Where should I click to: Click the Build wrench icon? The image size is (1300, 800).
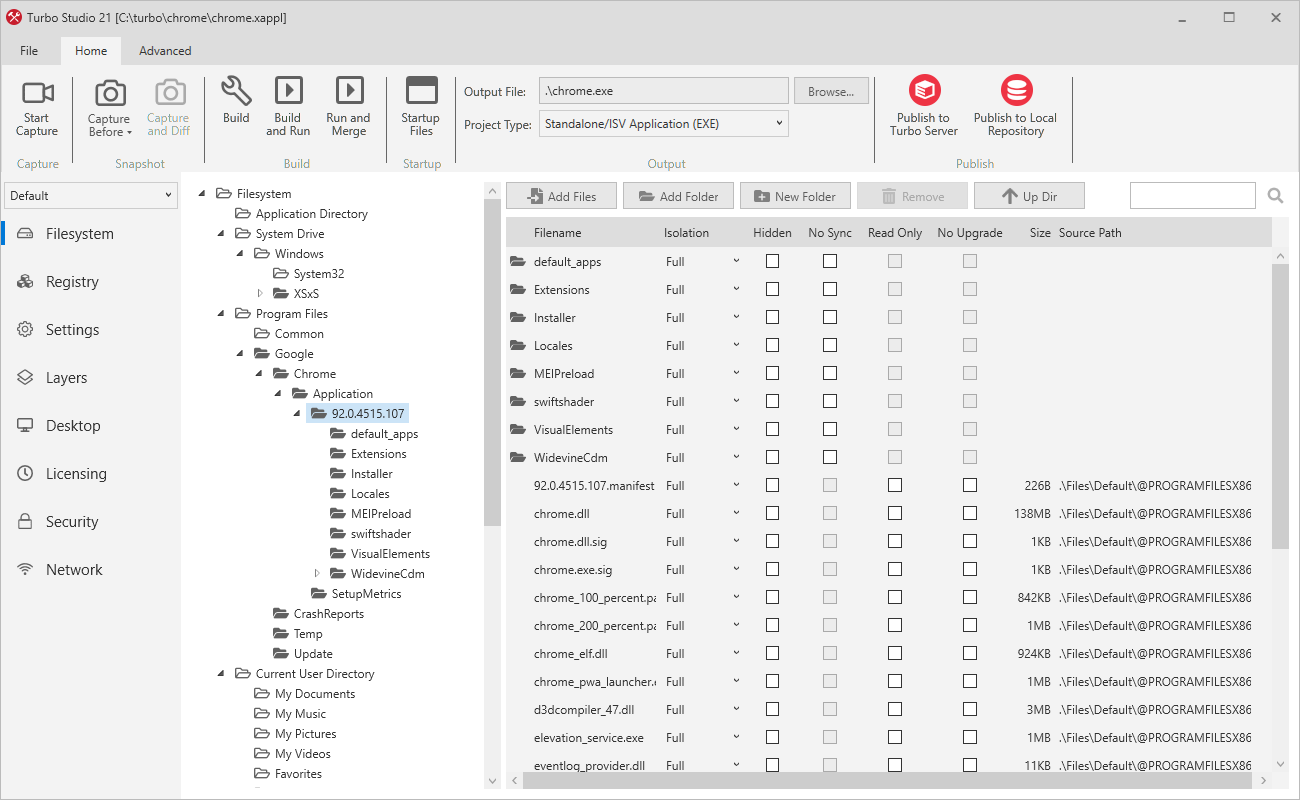click(x=236, y=91)
